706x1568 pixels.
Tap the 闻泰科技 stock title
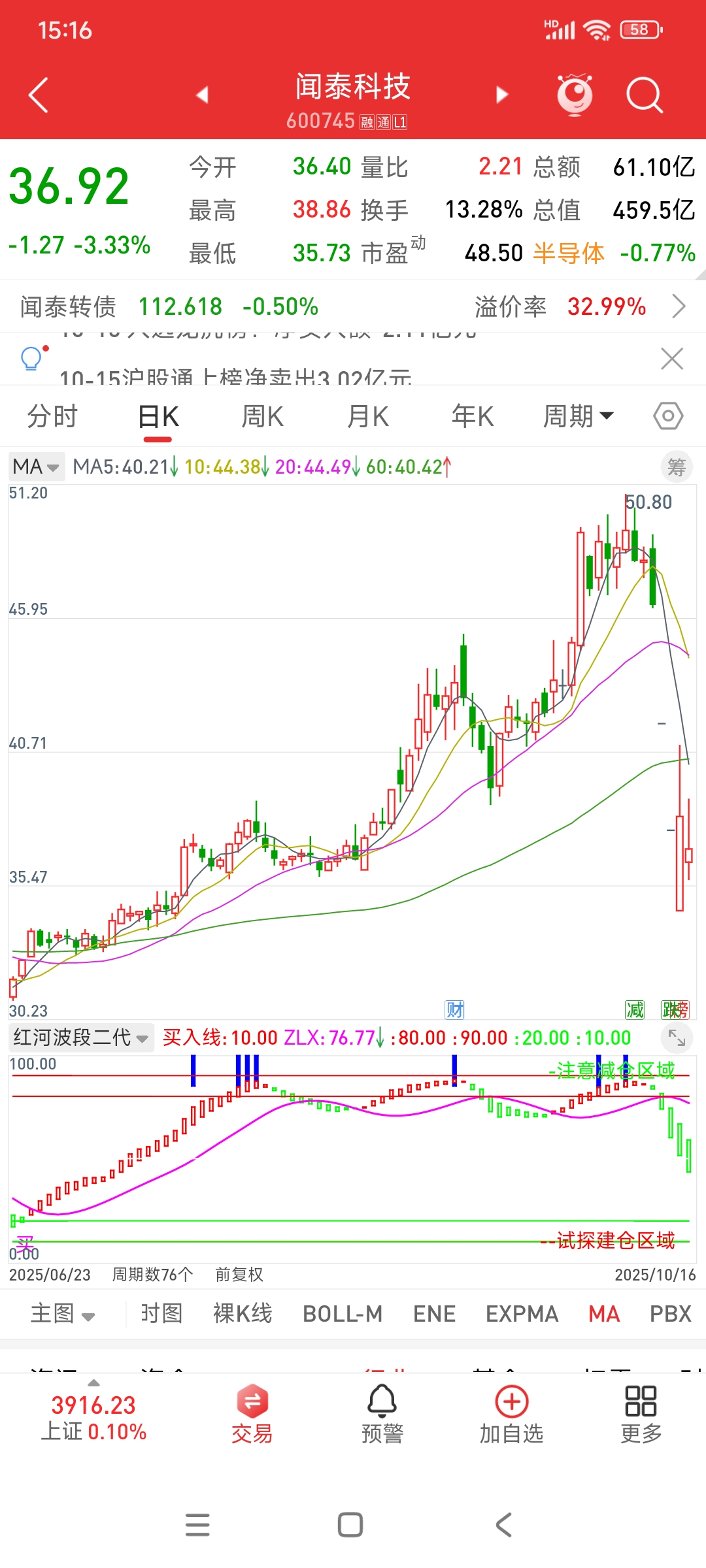click(x=353, y=86)
